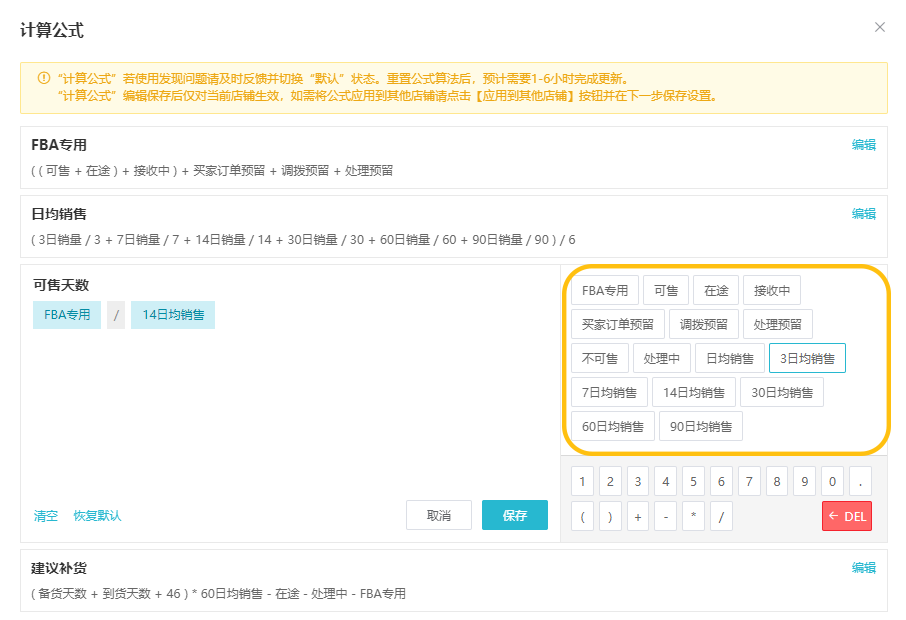Add 90日均销售 to the formula
This screenshot has width=906, height=620.
tap(700, 425)
